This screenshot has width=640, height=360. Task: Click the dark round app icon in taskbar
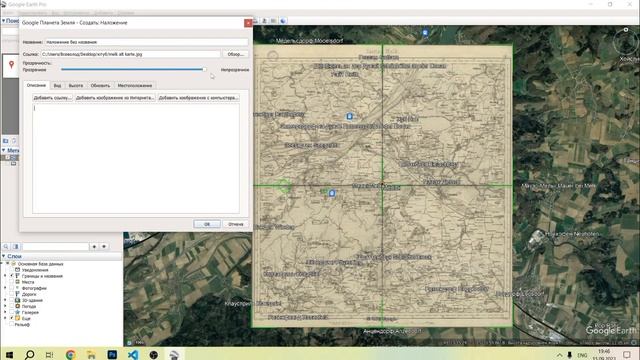pos(153,355)
